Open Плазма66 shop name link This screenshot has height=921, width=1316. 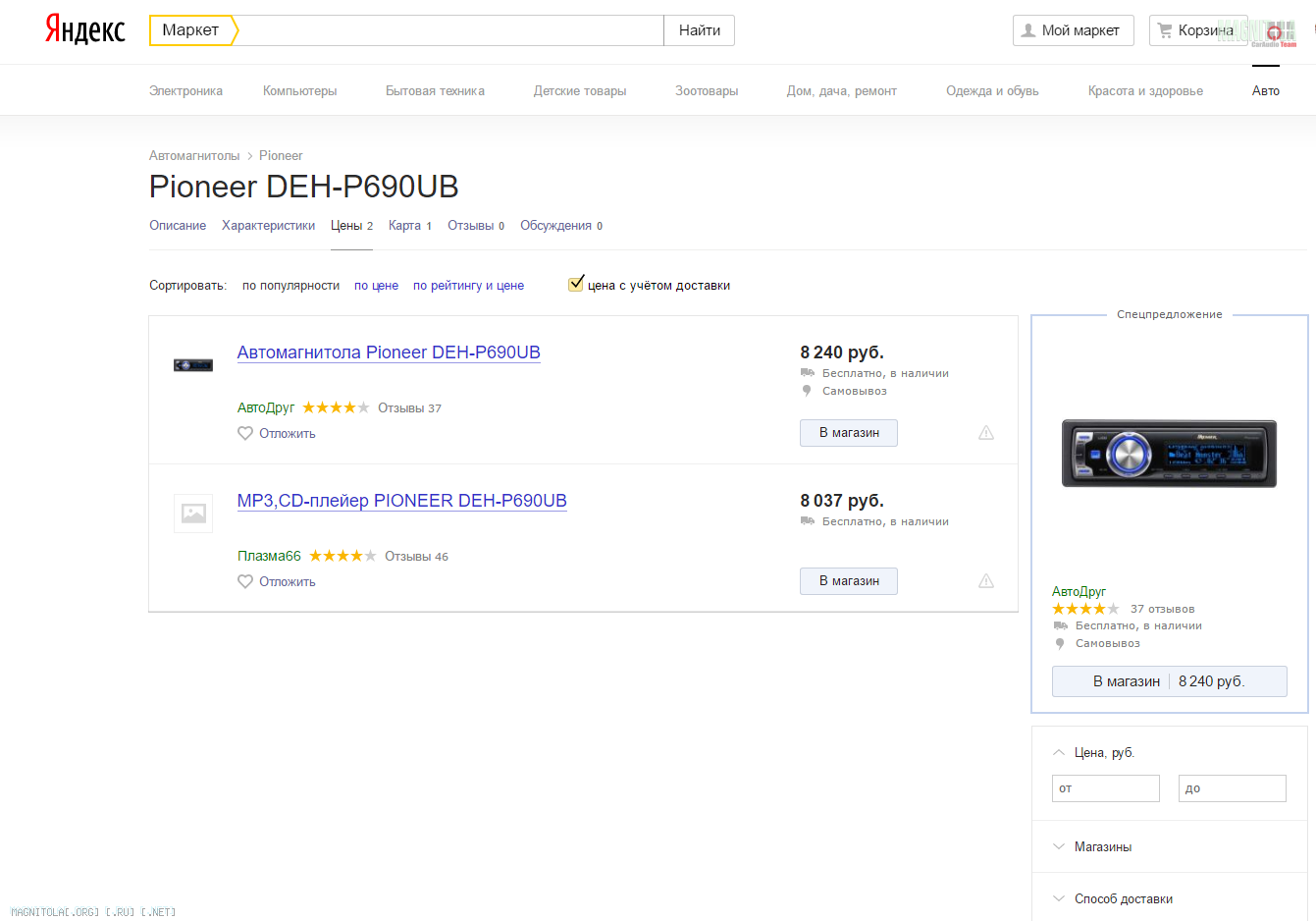269,556
